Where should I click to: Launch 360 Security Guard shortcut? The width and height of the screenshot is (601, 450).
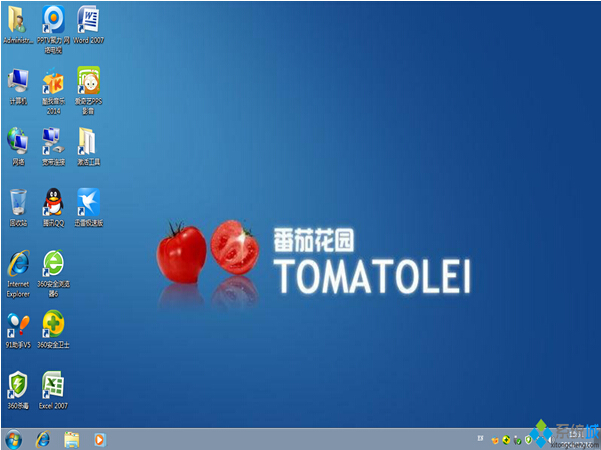(x=53, y=324)
